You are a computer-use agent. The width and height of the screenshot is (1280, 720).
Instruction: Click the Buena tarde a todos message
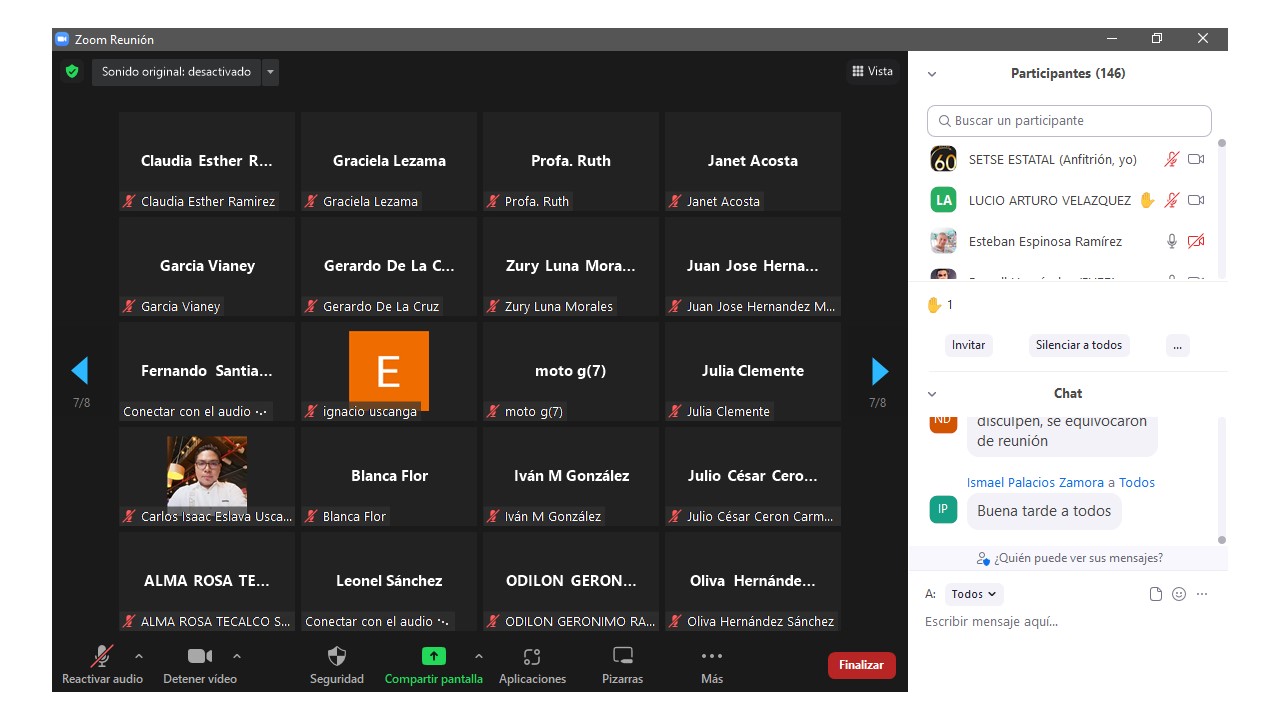(x=1044, y=511)
